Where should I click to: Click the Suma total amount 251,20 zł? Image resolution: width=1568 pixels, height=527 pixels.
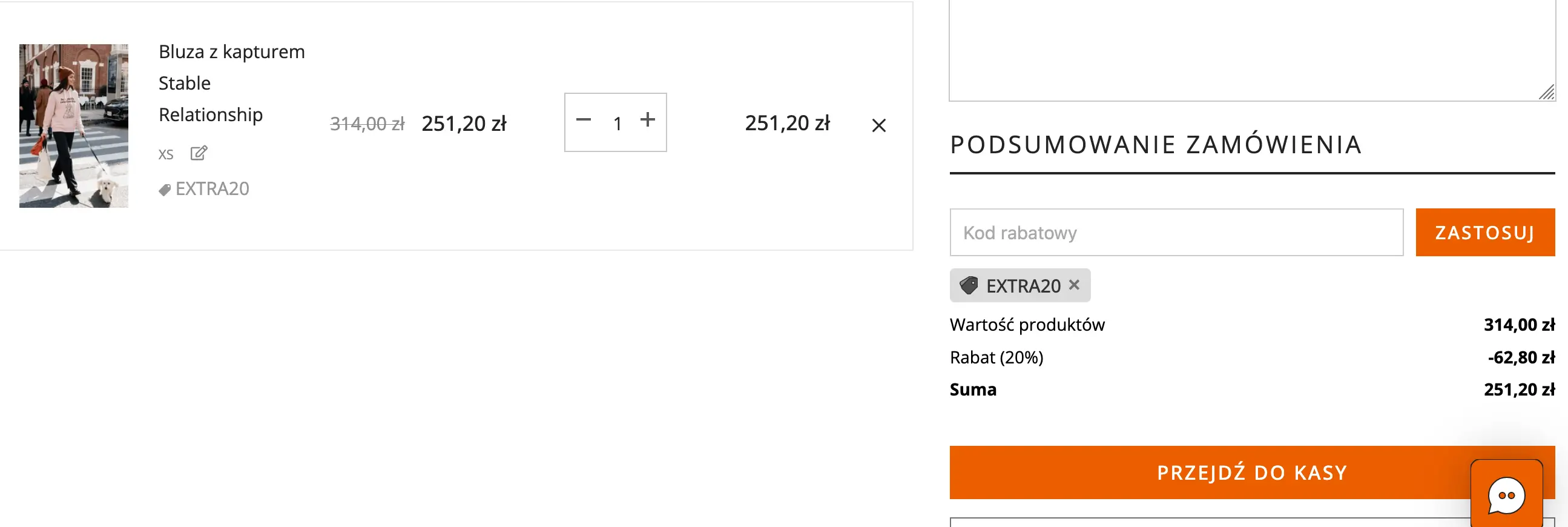click(1519, 389)
